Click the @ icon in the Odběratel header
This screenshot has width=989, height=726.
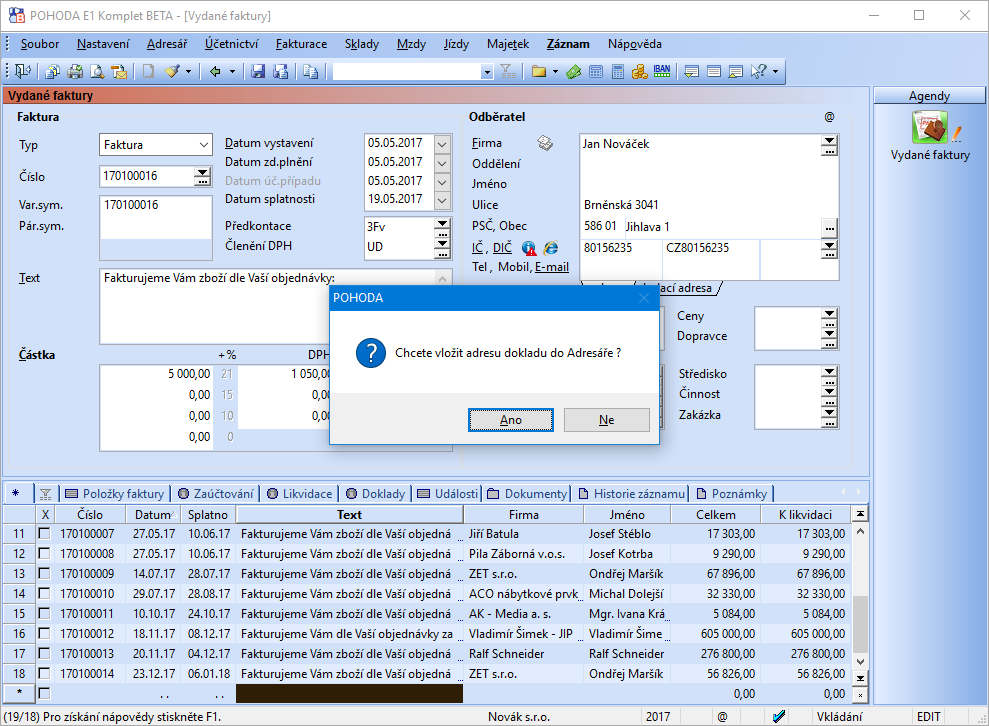click(829, 117)
